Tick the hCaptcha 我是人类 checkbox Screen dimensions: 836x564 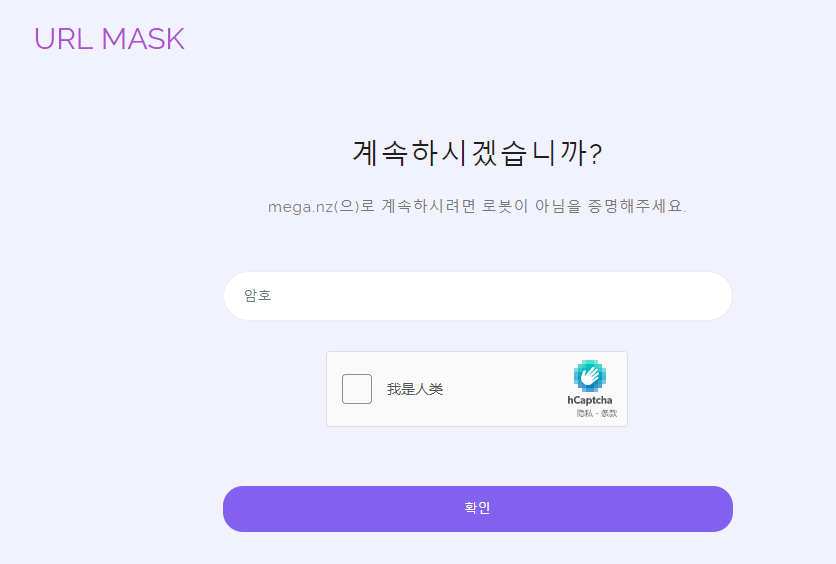357,389
